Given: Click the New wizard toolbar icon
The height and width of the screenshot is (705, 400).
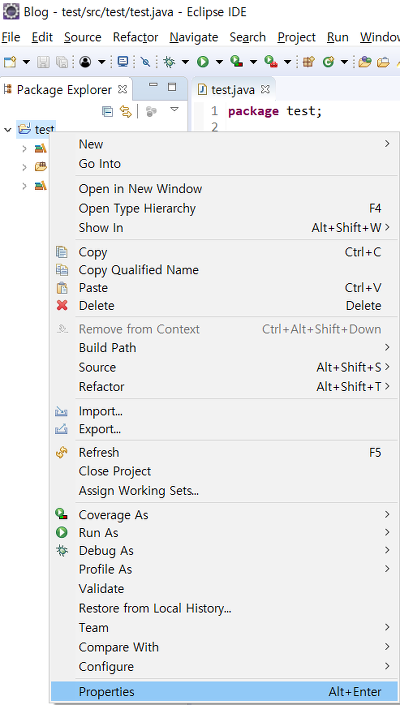Looking at the screenshot, I should [x=9, y=62].
